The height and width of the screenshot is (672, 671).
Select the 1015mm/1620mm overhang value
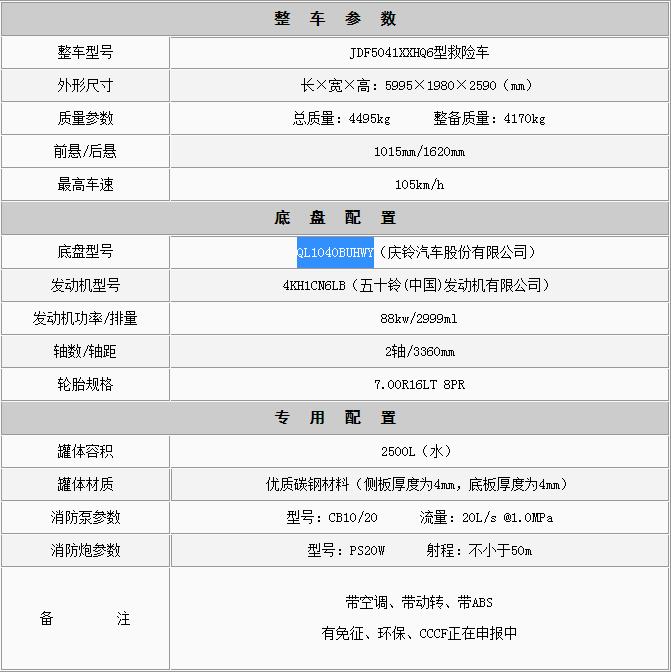[419, 152]
